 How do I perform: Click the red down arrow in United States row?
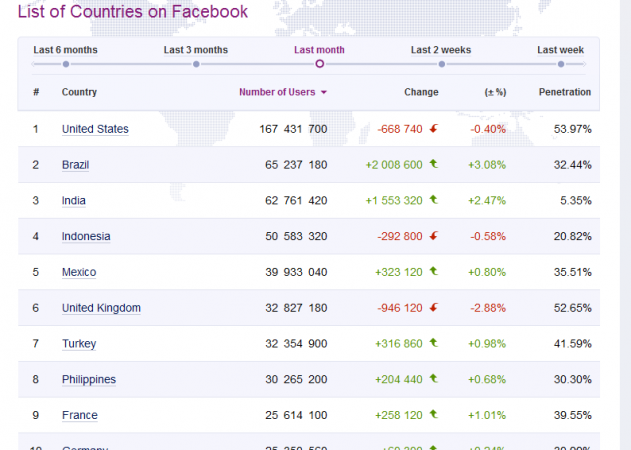434,129
